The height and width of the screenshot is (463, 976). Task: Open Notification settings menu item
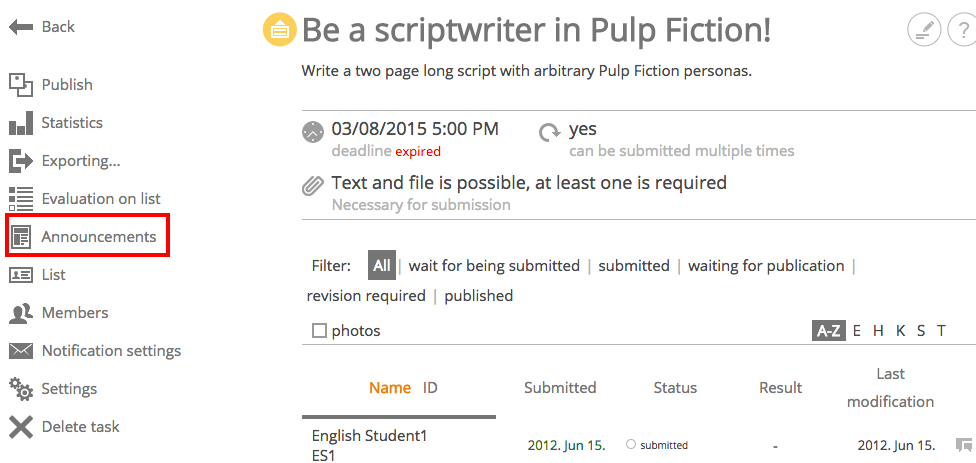(x=95, y=351)
